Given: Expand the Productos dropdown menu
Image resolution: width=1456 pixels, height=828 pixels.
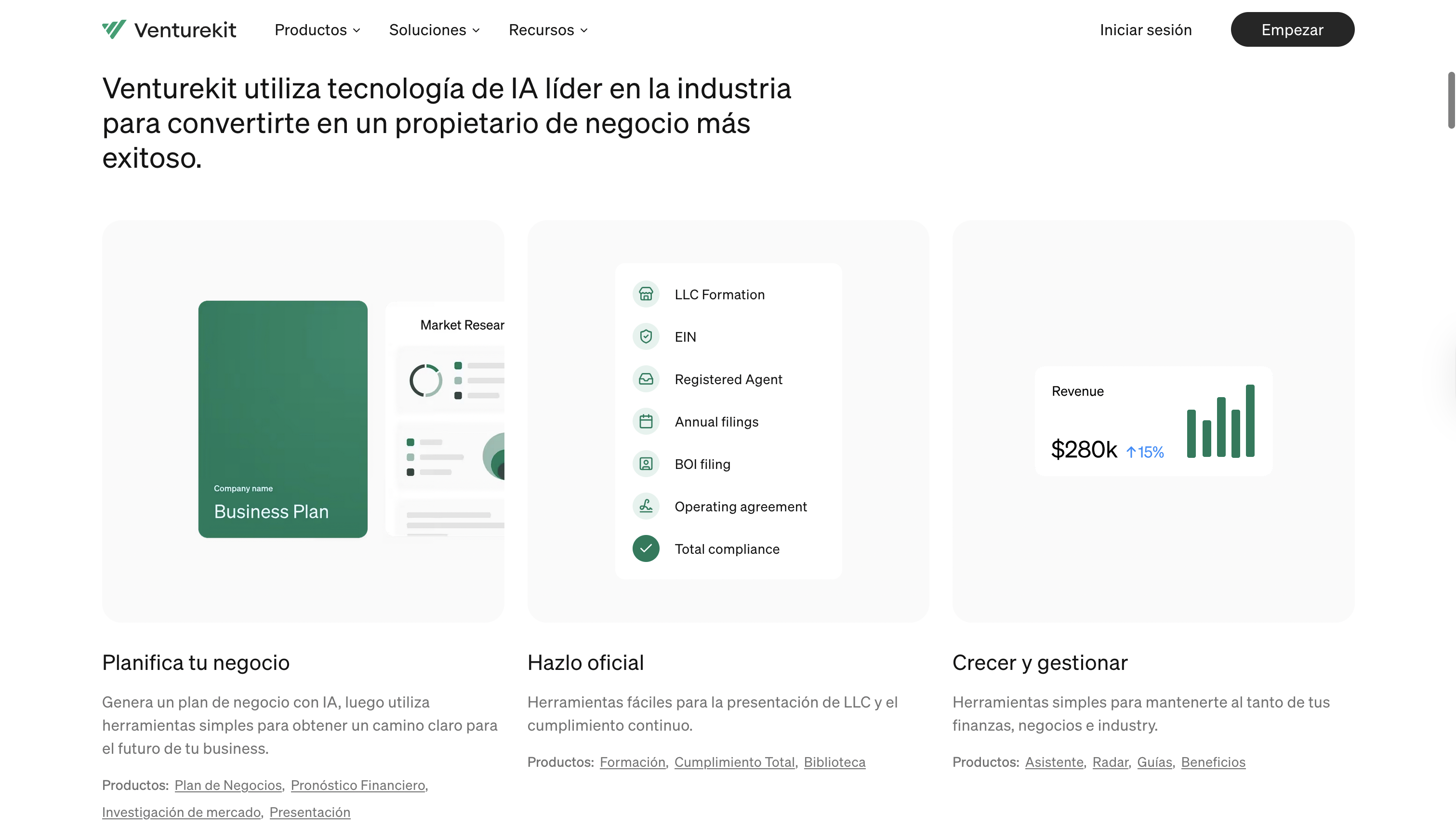Looking at the screenshot, I should click(317, 29).
